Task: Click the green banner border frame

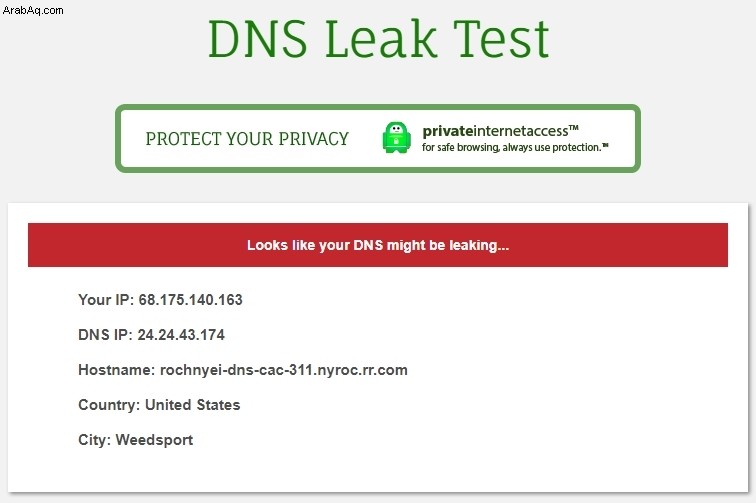Action: coord(378,107)
